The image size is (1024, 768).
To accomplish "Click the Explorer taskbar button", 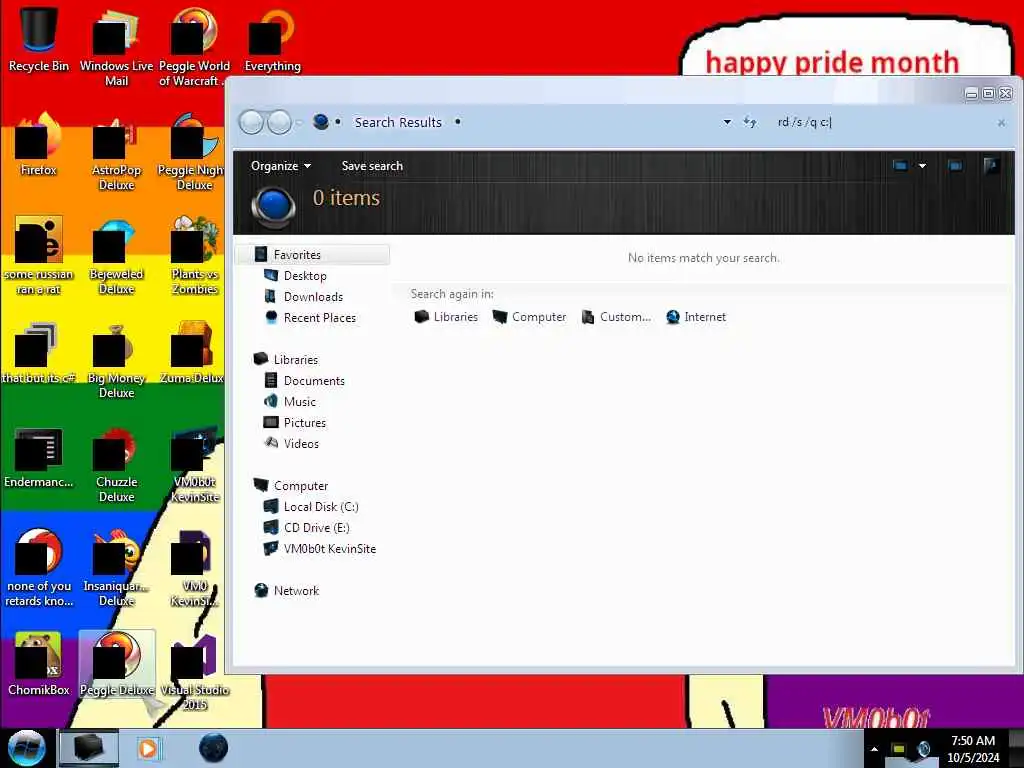I will (x=89, y=748).
